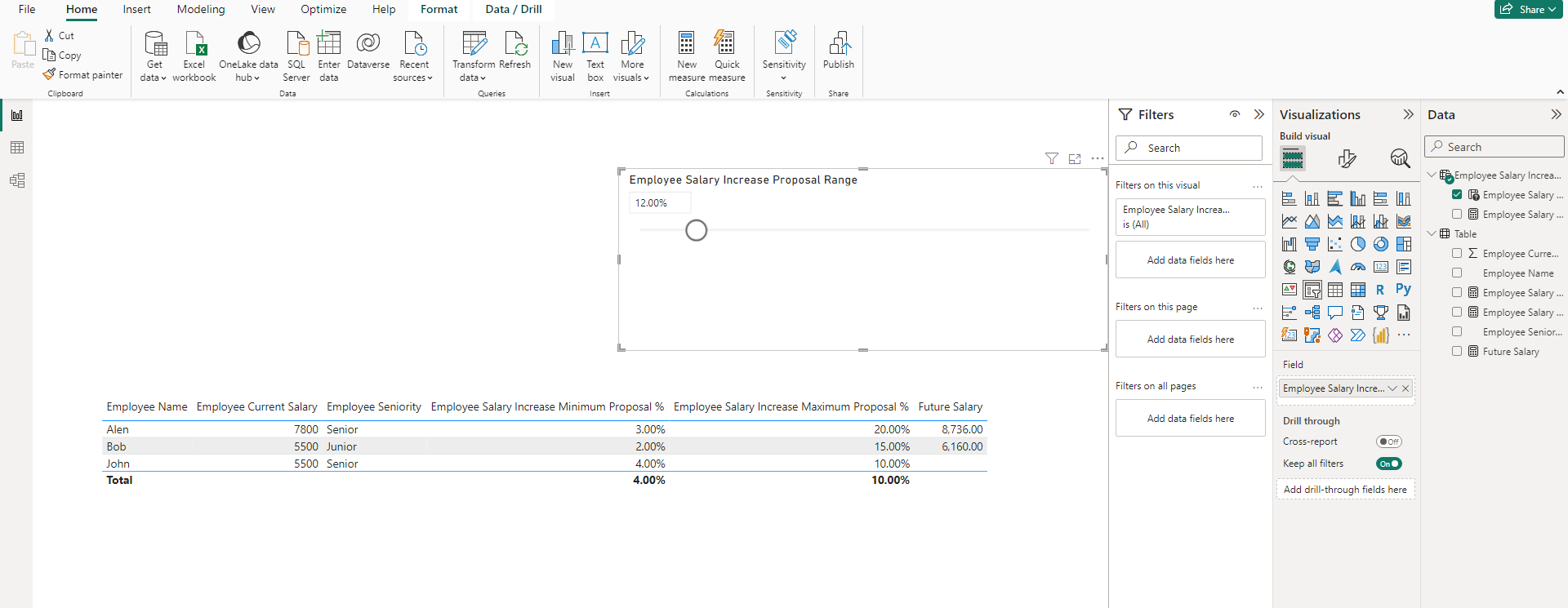This screenshot has height=608, width=1568.
Task: Click the Enter data icon
Action: (x=328, y=56)
